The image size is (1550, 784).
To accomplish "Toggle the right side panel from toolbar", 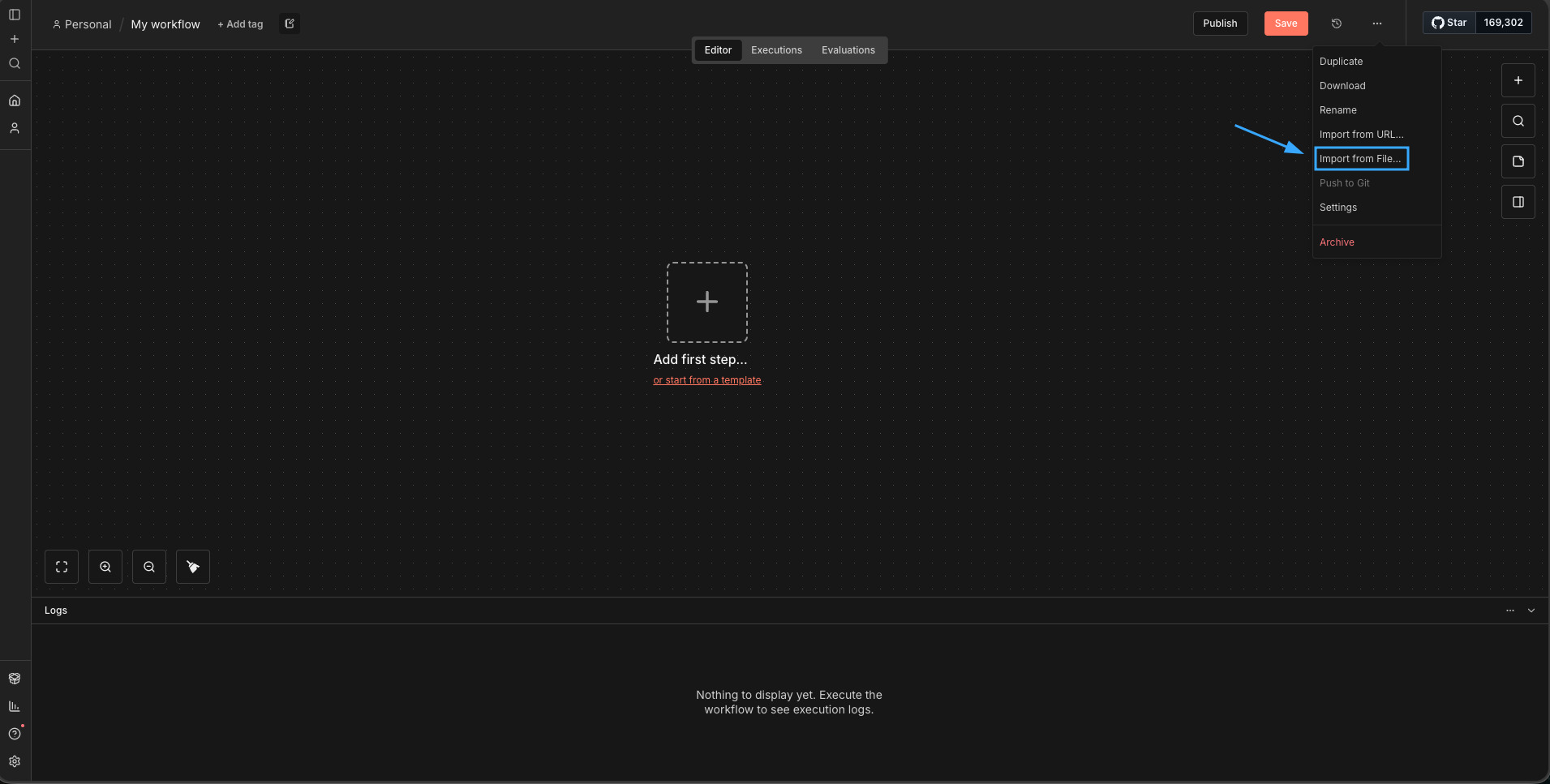I will 1518,202.
